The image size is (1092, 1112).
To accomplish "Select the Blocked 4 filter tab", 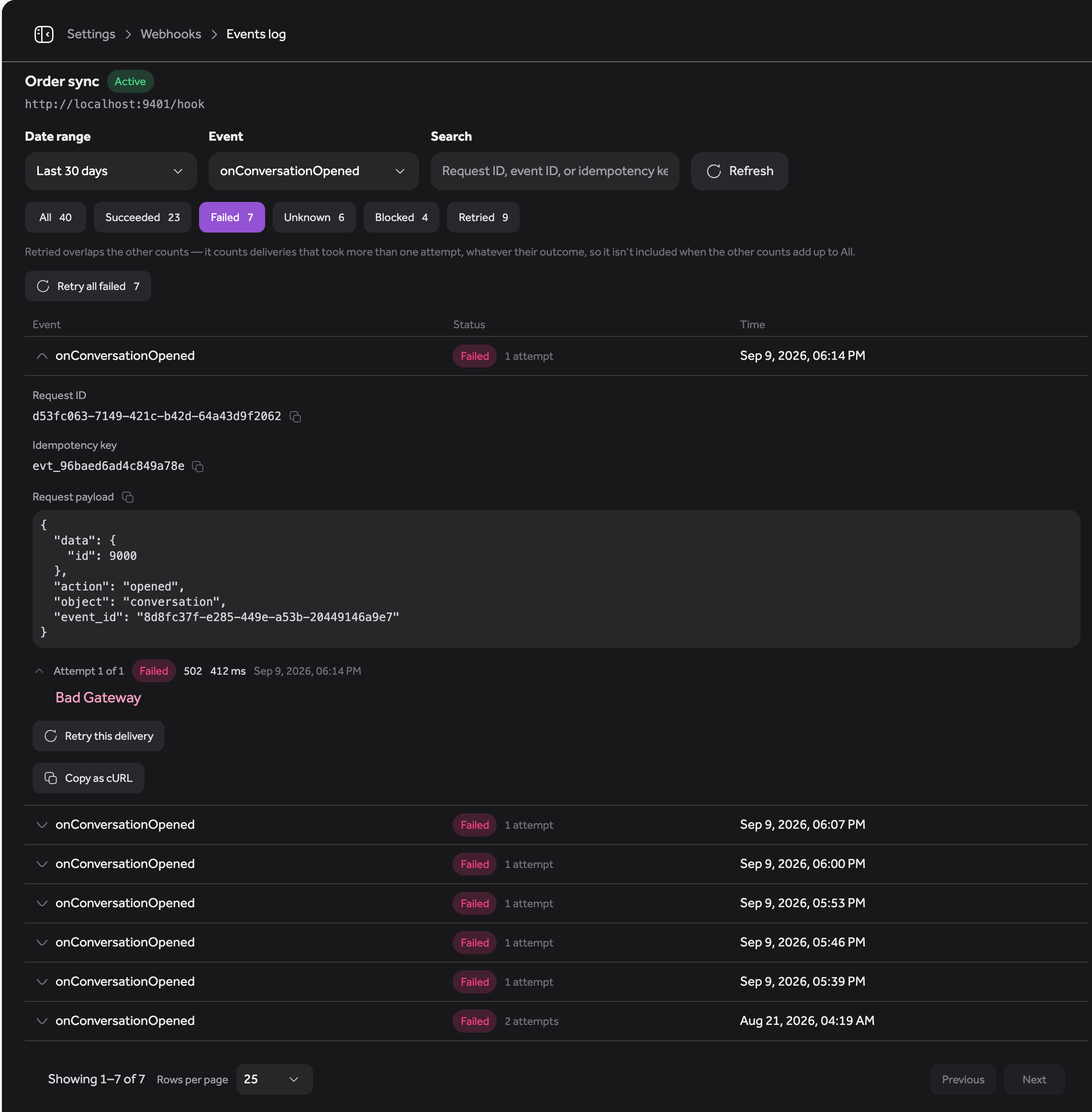I will (x=401, y=217).
